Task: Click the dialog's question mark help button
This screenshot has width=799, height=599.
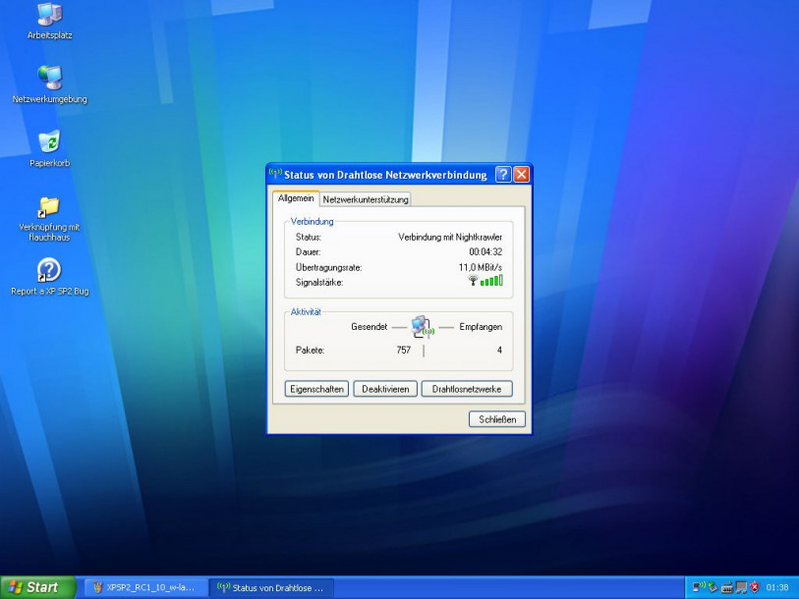Action: pos(502,175)
